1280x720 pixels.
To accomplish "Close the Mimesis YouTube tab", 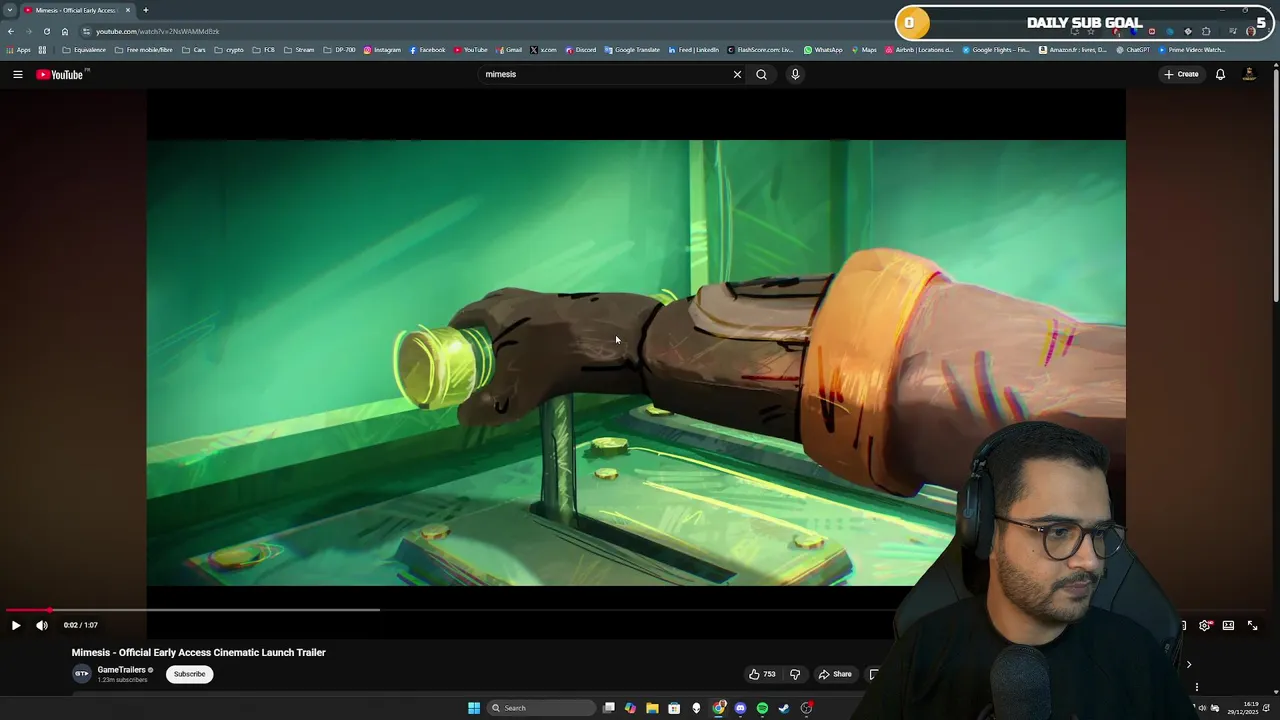I will pos(128,10).
